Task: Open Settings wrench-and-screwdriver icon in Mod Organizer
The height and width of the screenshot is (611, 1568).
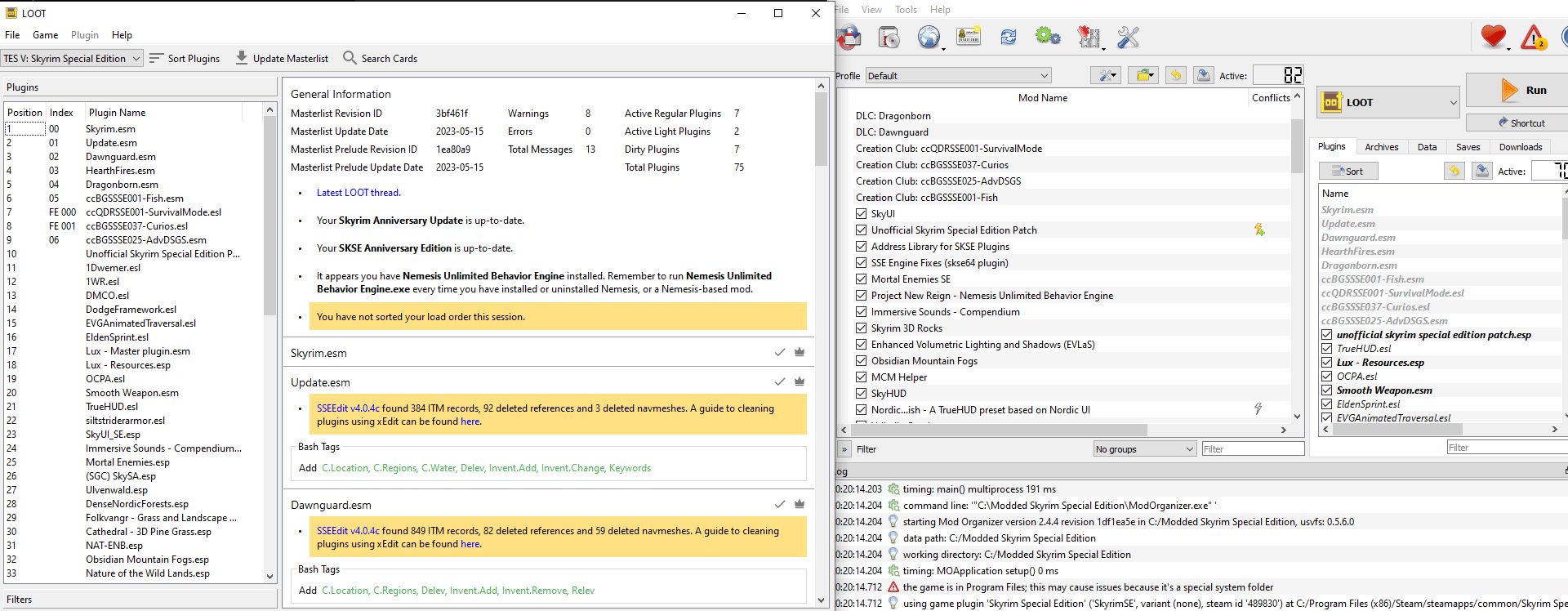Action: coord(1128,37)
